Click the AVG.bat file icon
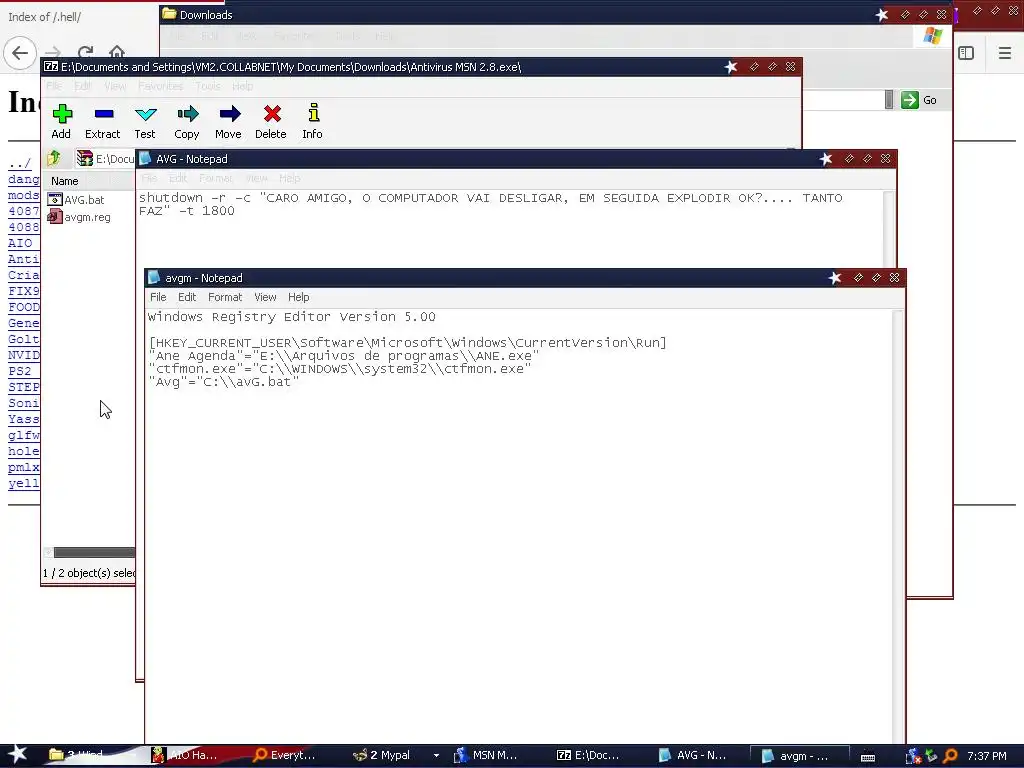 tap(55, 199)
